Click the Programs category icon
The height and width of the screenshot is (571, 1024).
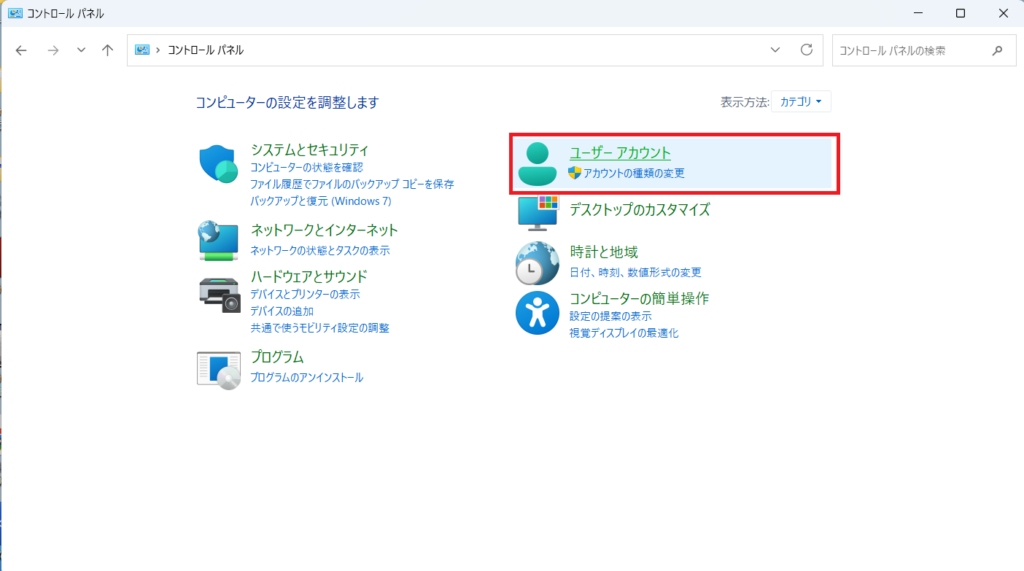[218, 368]
